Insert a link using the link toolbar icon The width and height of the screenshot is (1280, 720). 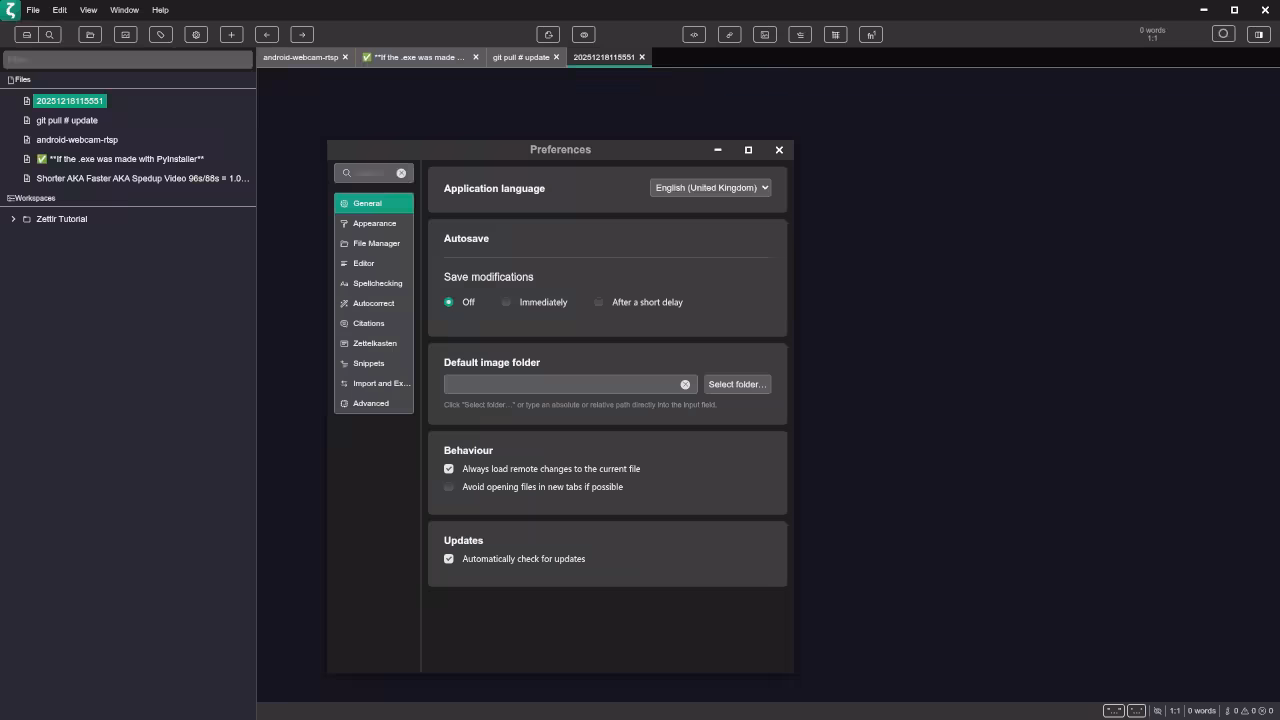tap(729, 34)
